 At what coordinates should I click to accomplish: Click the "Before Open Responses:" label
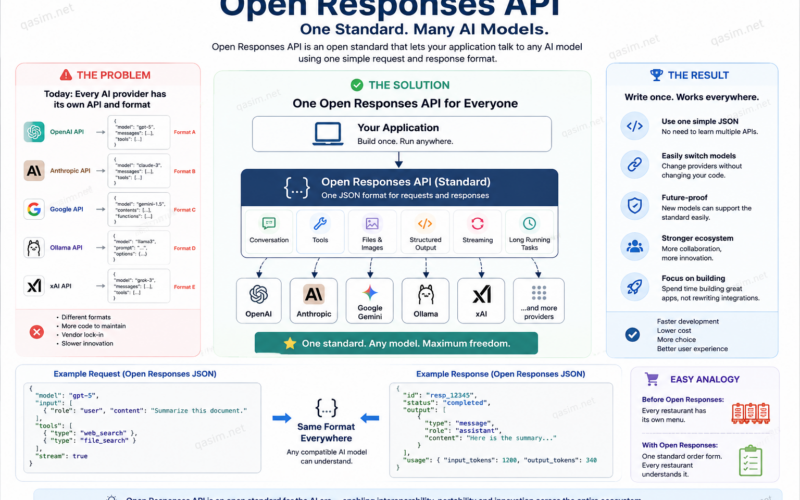[683, 399]
